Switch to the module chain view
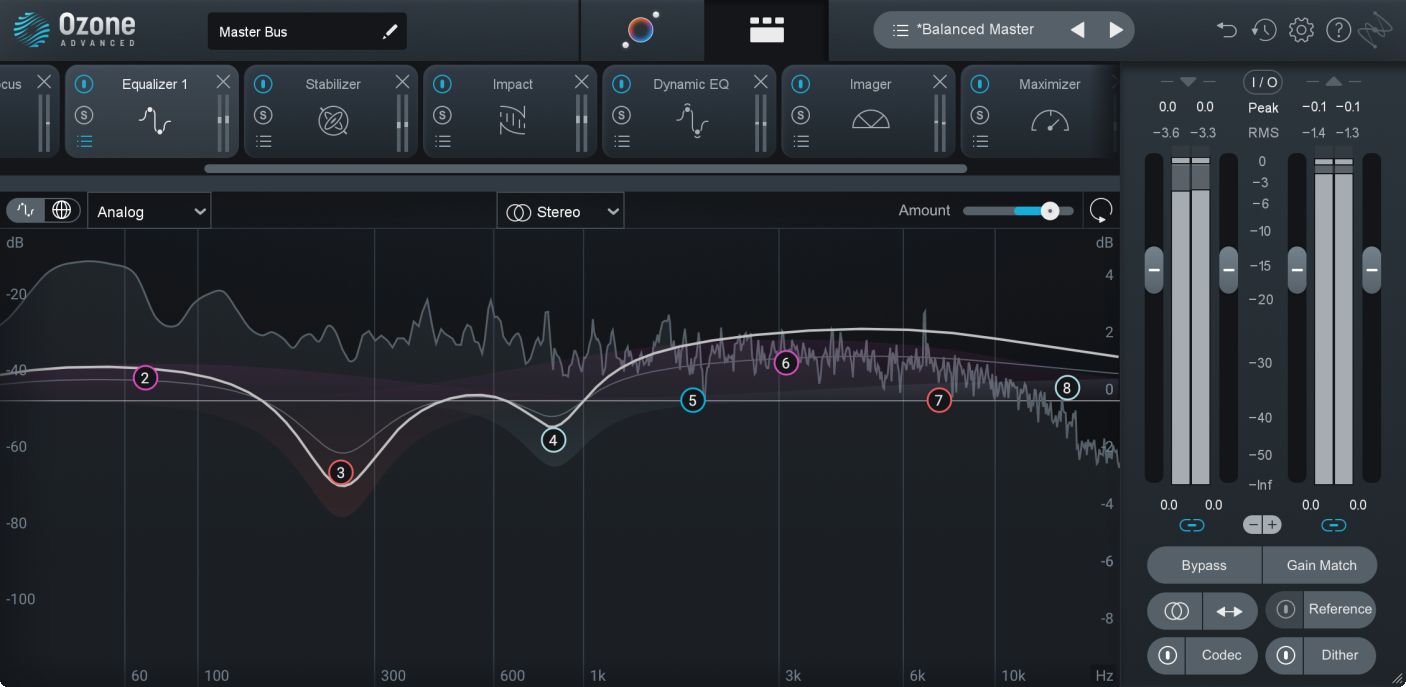This screenshot has width=1406, height=687. 767,30
